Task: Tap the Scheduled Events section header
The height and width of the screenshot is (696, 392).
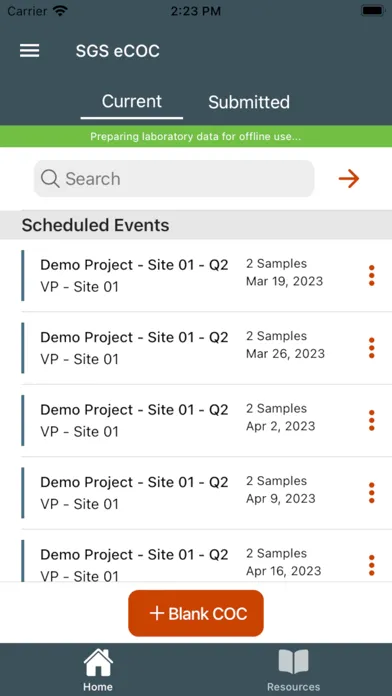Action: (x=196, y=225)
